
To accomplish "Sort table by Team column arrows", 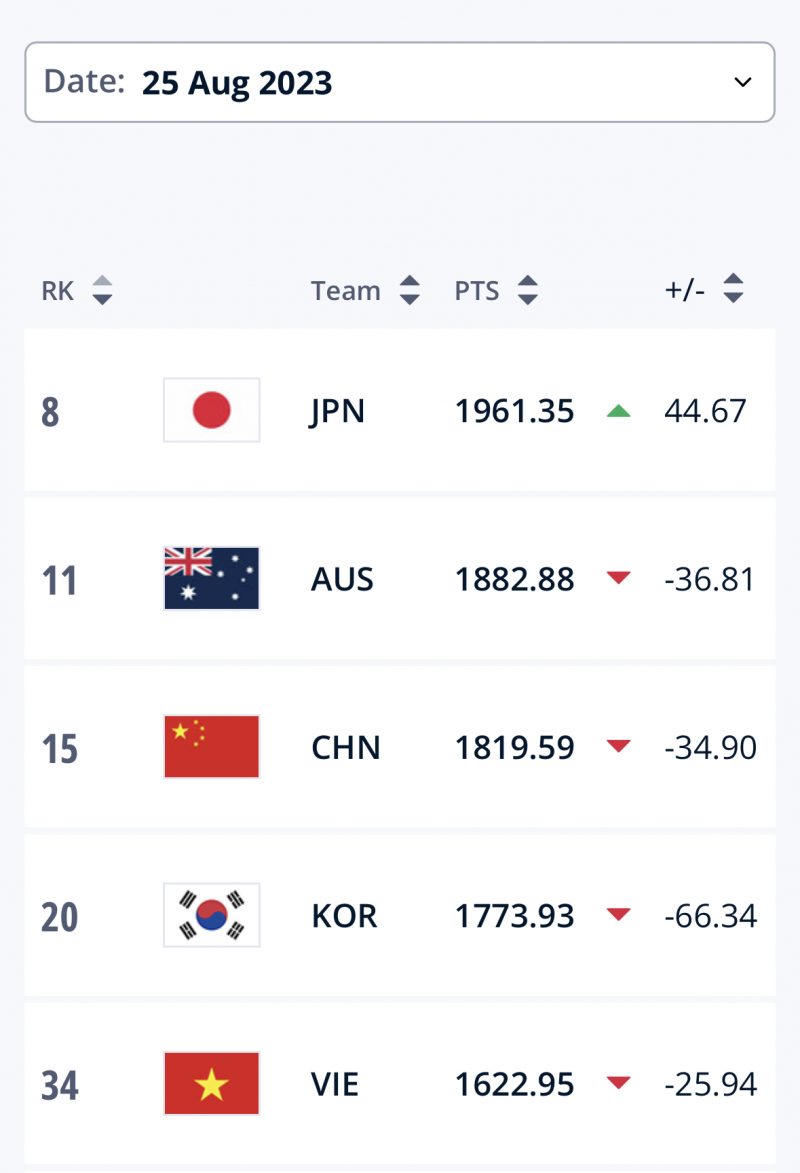I will (409, 290).
